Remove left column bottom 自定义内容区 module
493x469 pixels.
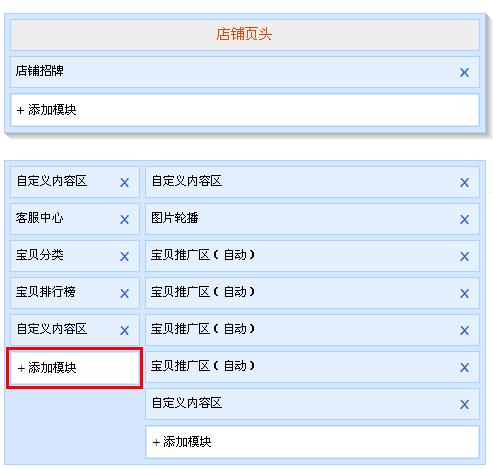124,330
